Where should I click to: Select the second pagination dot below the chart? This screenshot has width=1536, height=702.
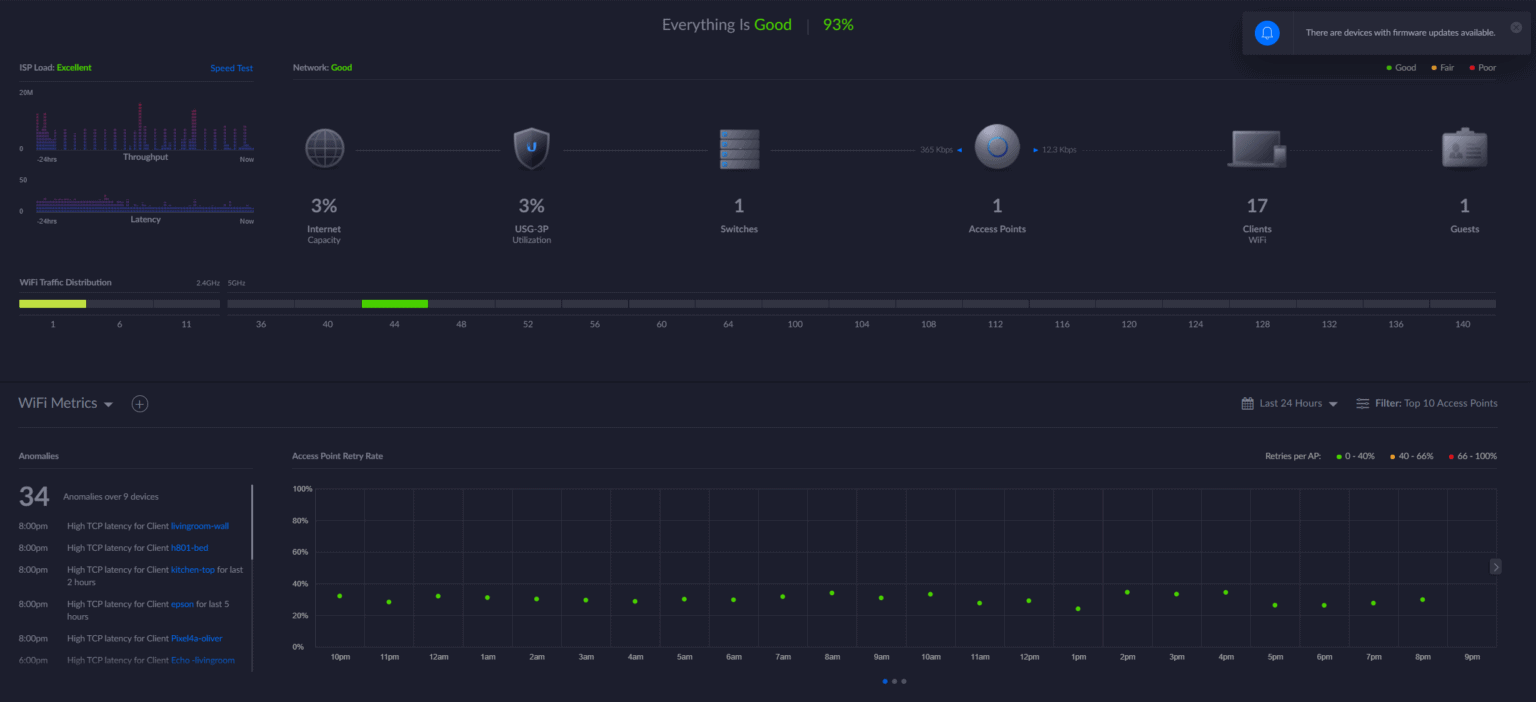[894, 681]
